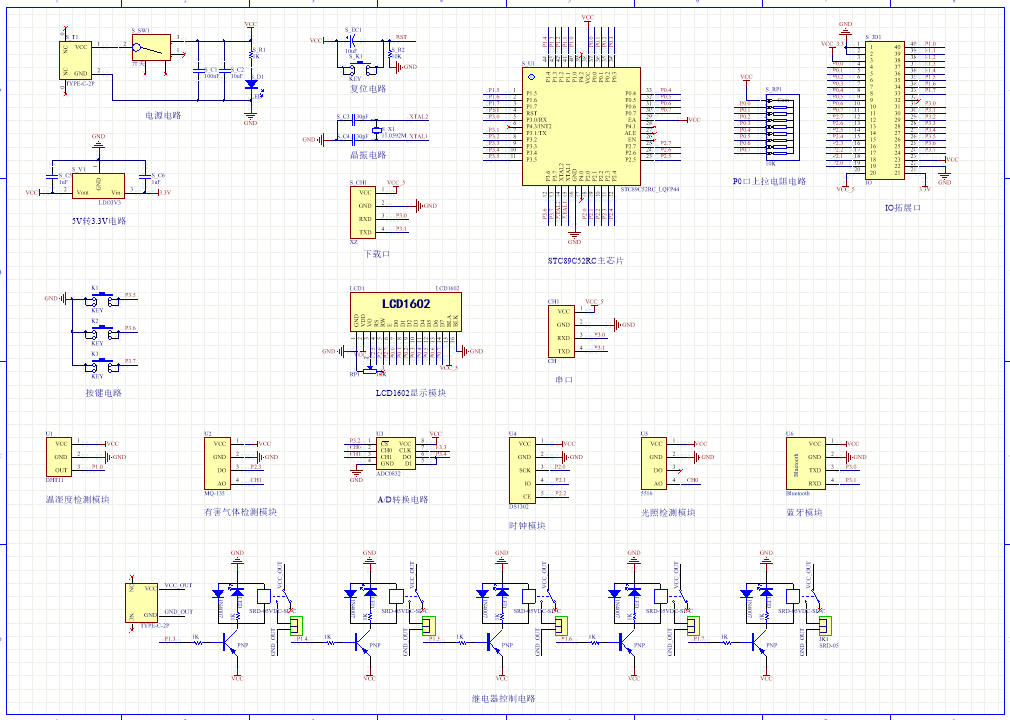Viewport: 1010px width, 720px height.
Task: Click the S_JD1 IO expansion header
Action: [884, 110]
